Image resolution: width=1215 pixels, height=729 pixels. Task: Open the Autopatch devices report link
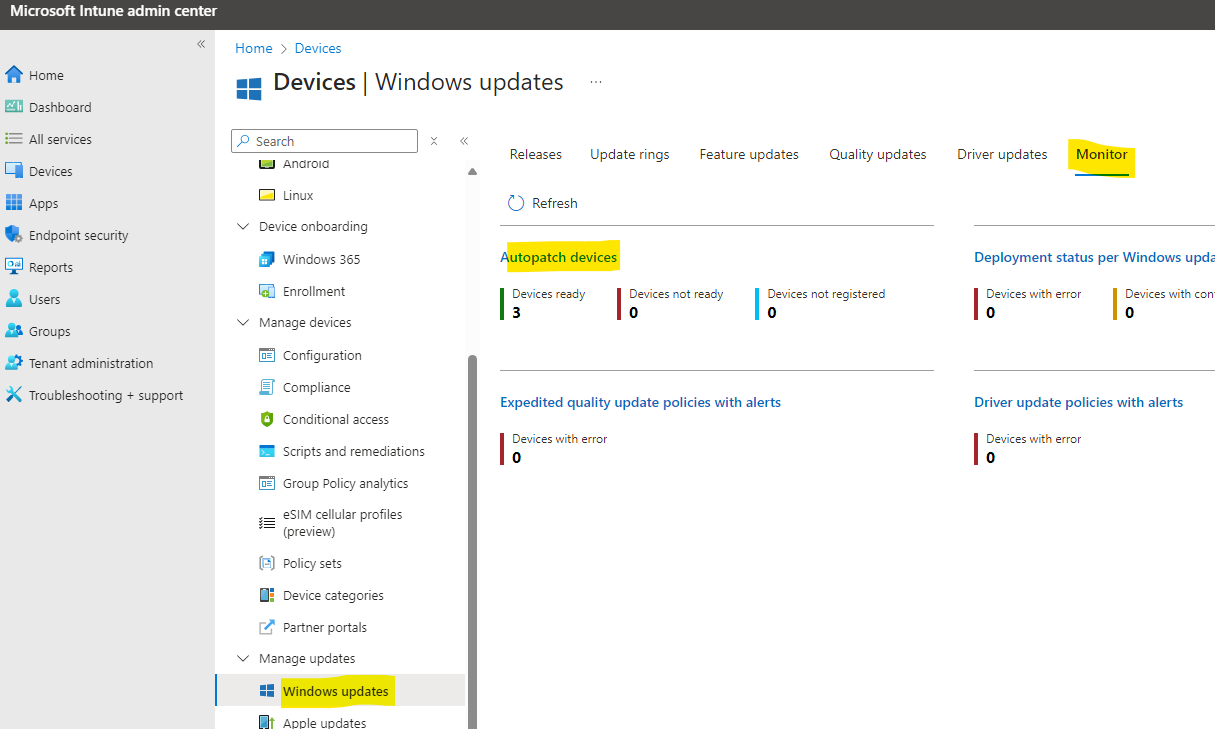tap(559, 257)
